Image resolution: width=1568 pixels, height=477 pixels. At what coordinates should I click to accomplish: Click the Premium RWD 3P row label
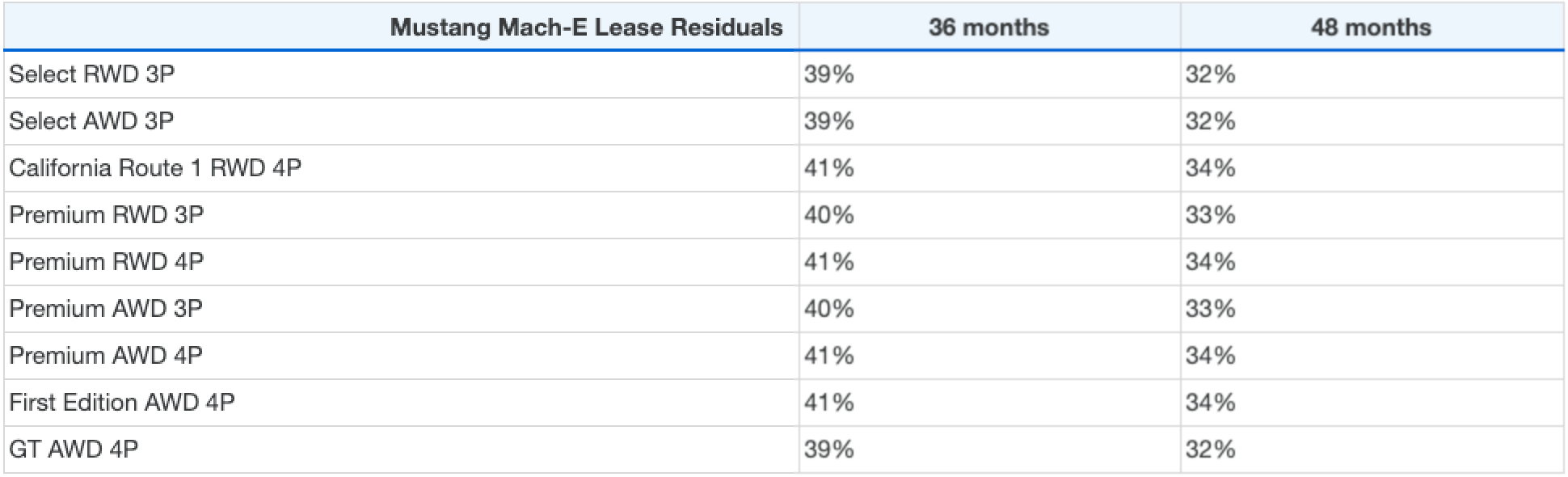click(x=106, y=215)
